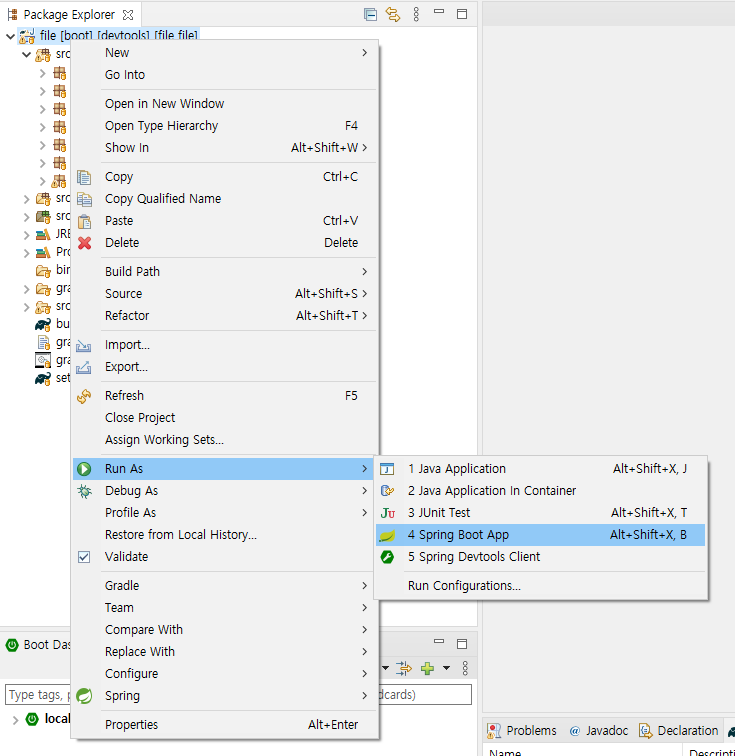Viewport: 735px width, 756px height.
Task: Open the Refactor submenu
Action: (x=225, y=315)
